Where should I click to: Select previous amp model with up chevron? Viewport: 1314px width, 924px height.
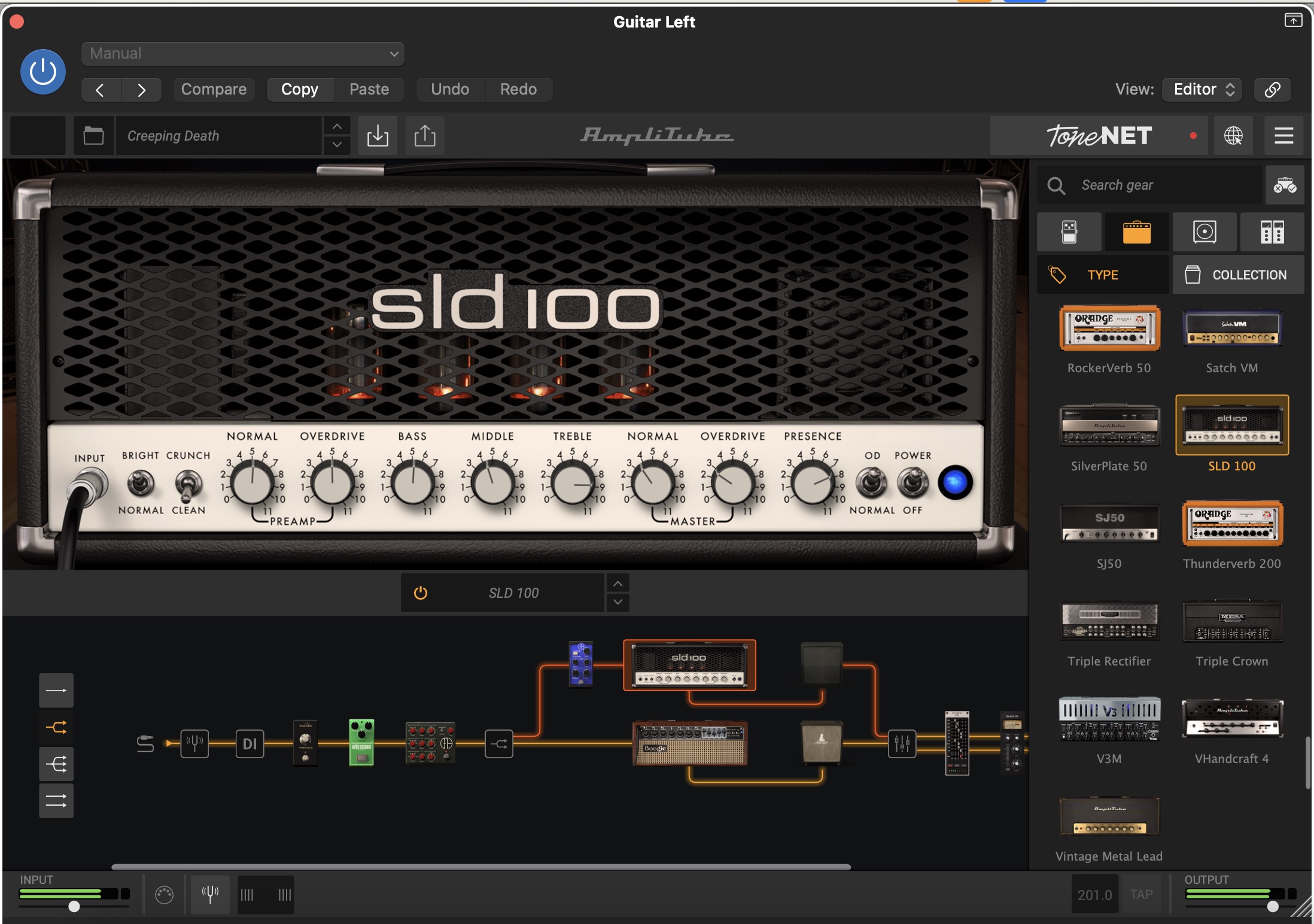pos(618,583)
